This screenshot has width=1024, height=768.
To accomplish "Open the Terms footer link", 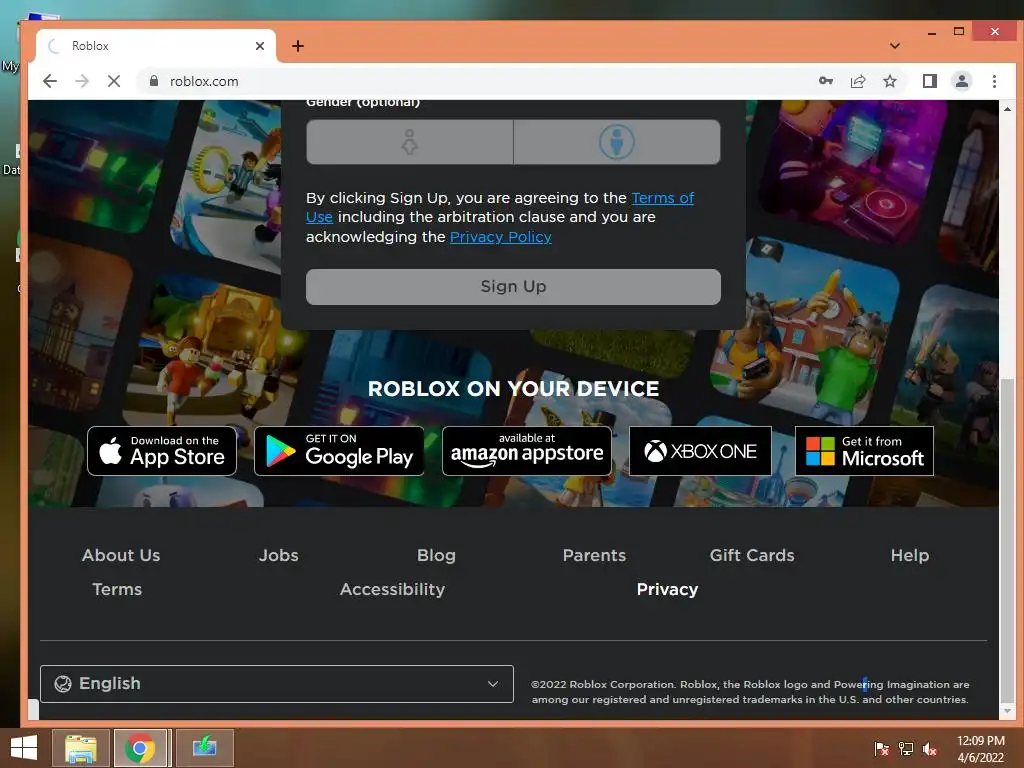I will [x=117, y=589].
